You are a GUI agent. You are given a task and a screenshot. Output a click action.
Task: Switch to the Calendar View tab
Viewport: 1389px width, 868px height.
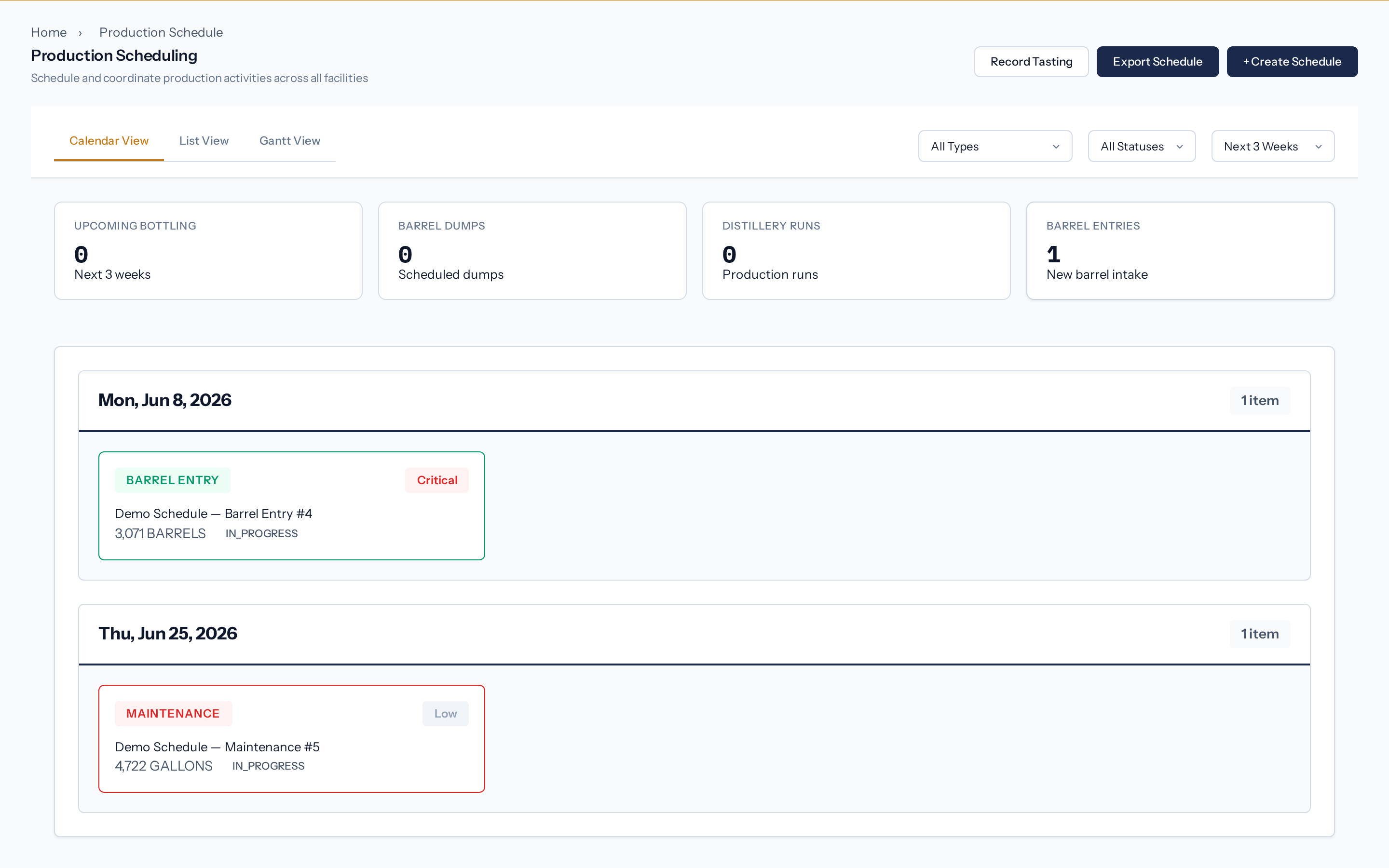[109, 141]
